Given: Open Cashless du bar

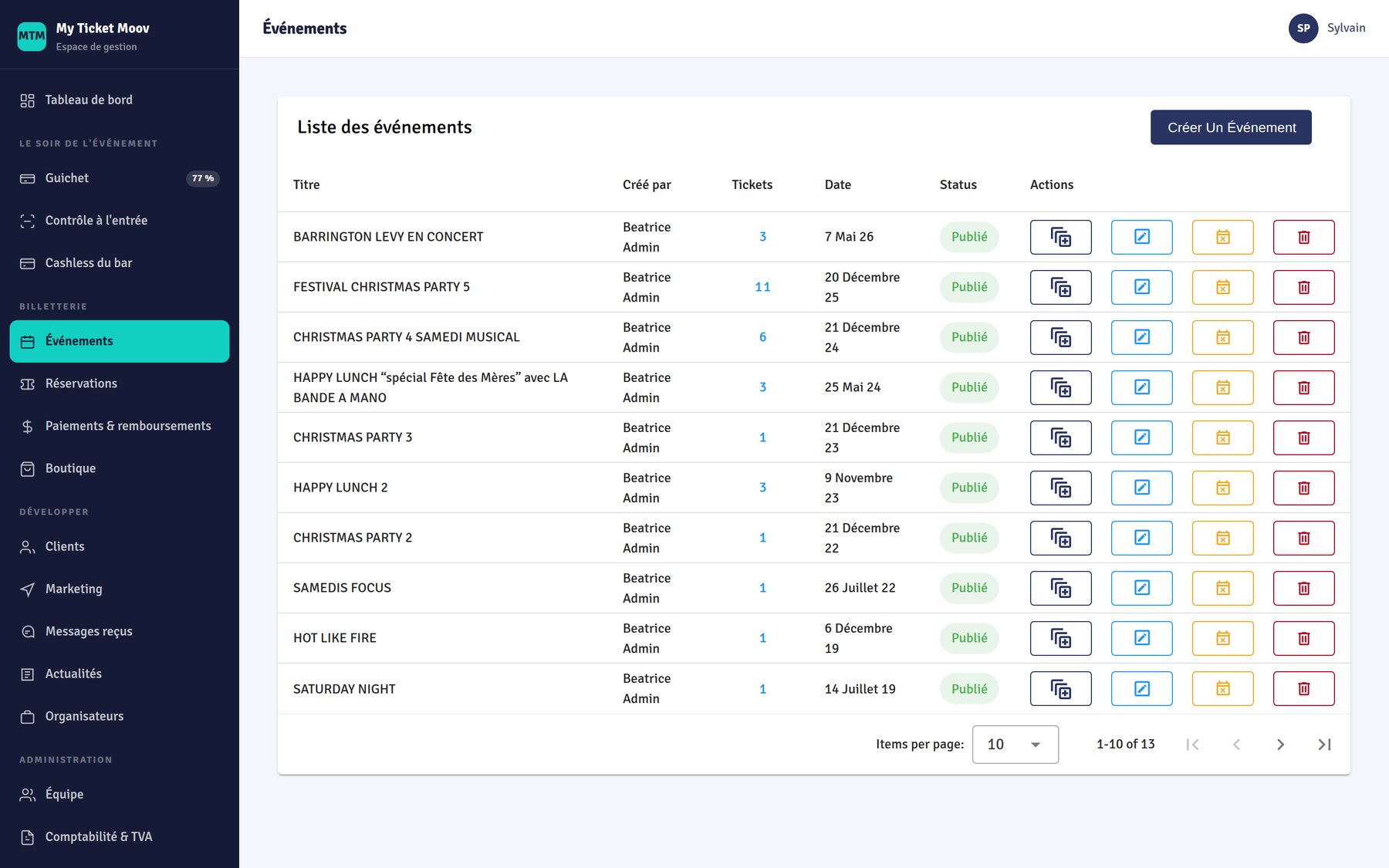Looking at the screenshot, I should pyautogui.click(x=120, y=263).
